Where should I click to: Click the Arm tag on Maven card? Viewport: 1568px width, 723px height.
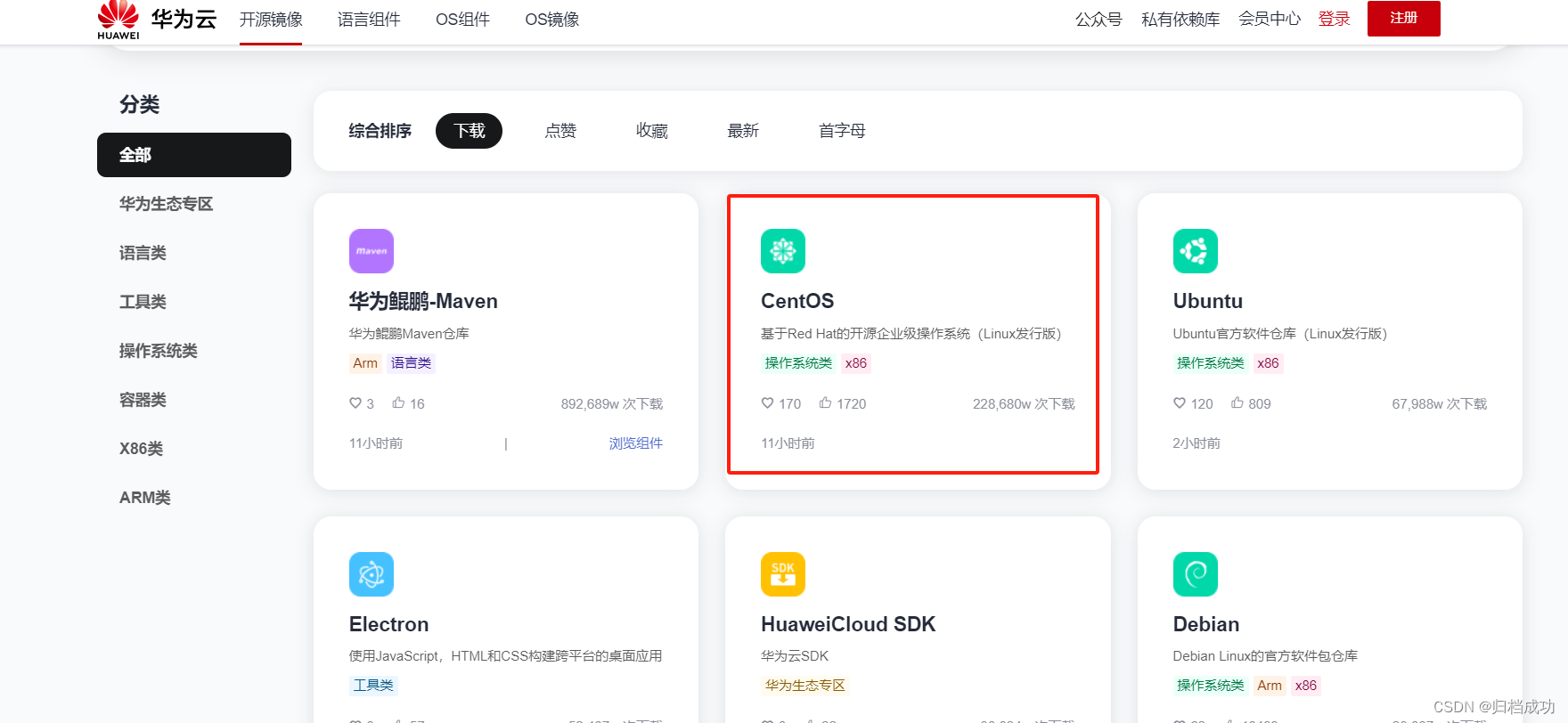[365, 363]
